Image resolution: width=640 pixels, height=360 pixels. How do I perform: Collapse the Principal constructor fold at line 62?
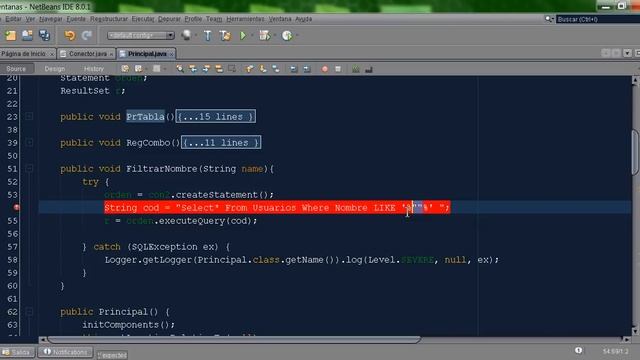pos(29,311)
